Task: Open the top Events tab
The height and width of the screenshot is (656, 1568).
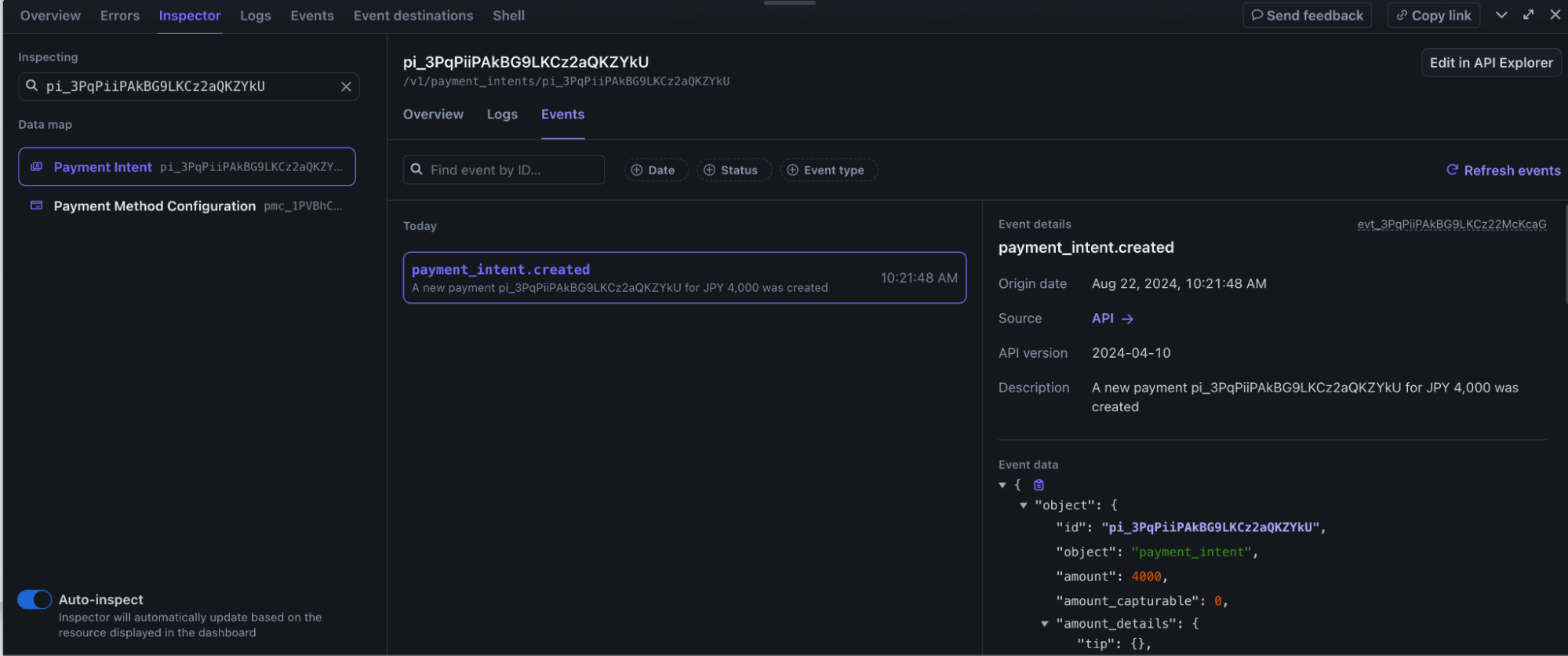Action: click(312, 16)
